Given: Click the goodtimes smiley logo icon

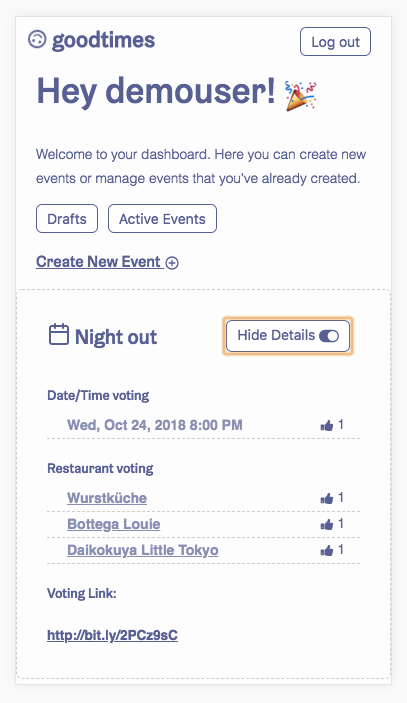Looking at the screenshot, I should coord(37,39).
